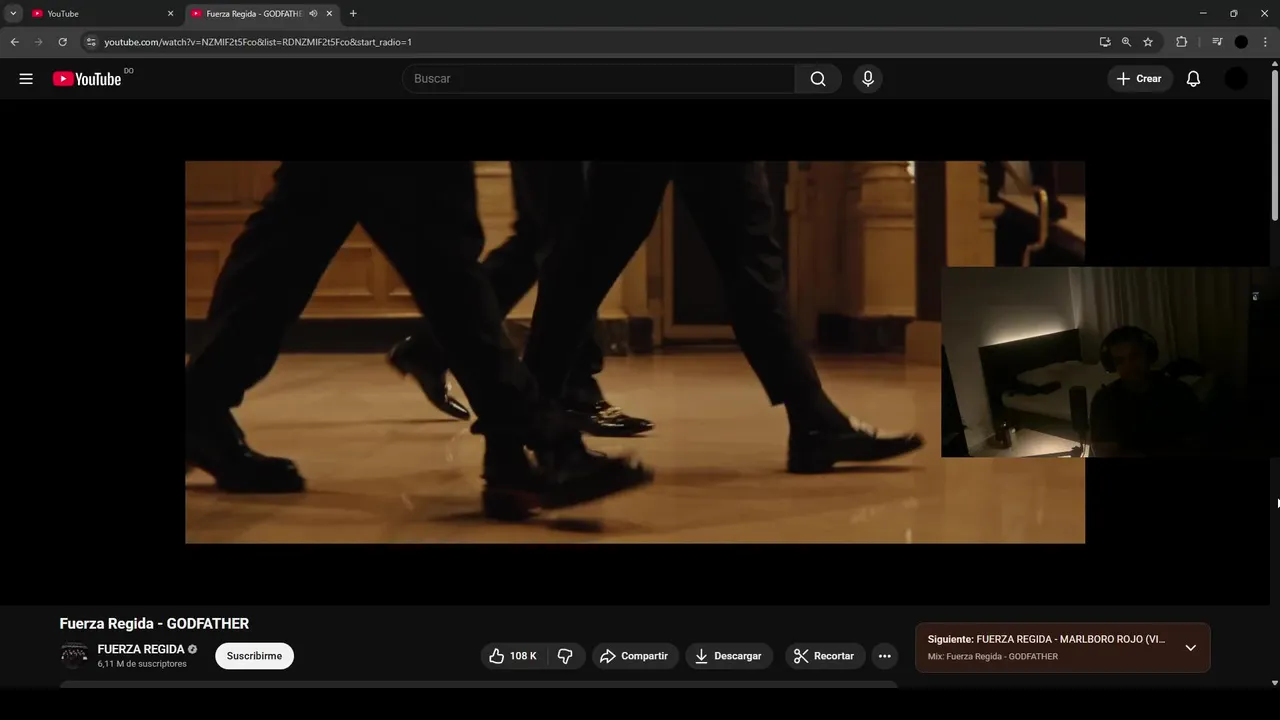Click the video title Fuerza Regida - GODFATHER
The height and width of the screenshot is (720, 1280).
(154, 623)
